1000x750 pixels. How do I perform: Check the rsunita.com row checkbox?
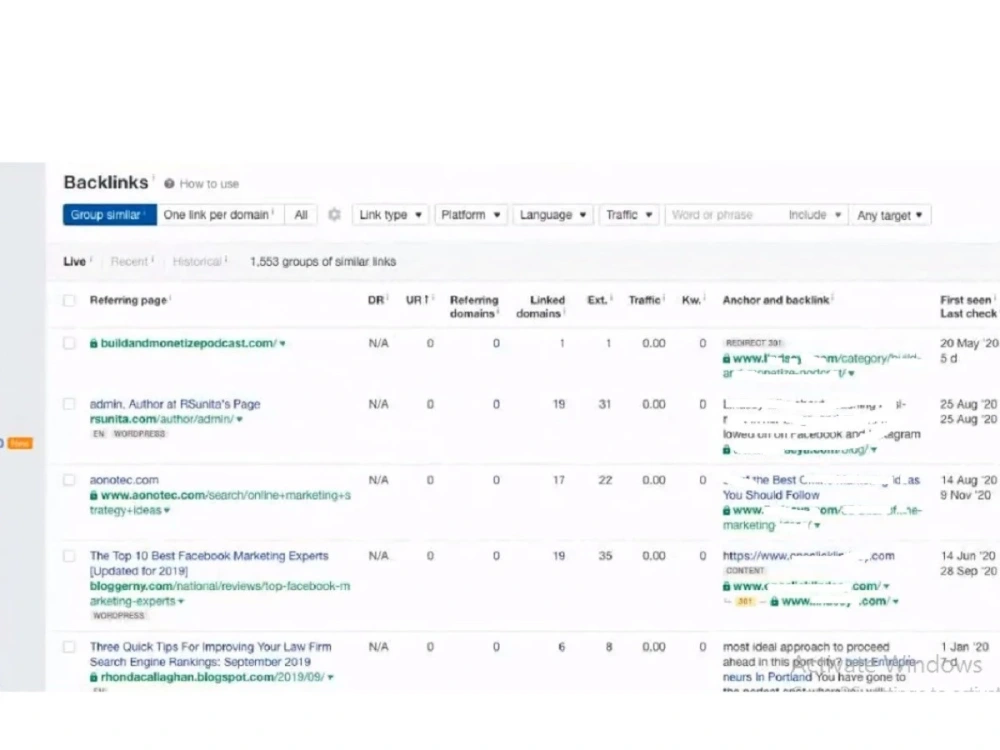(x=69, y=404)
